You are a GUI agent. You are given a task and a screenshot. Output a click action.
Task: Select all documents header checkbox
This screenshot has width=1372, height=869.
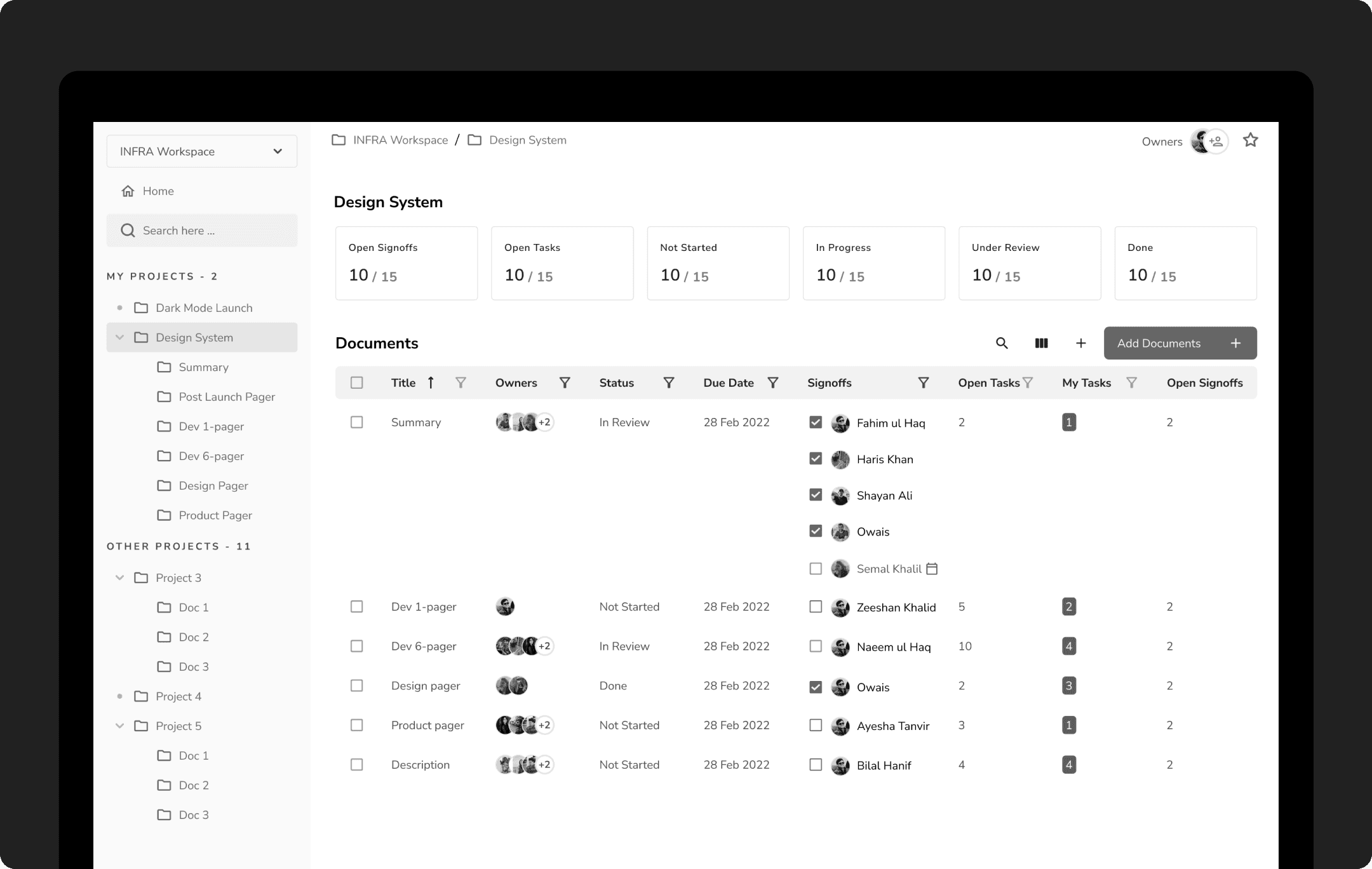pyautogui.click(x=357, y=382)
